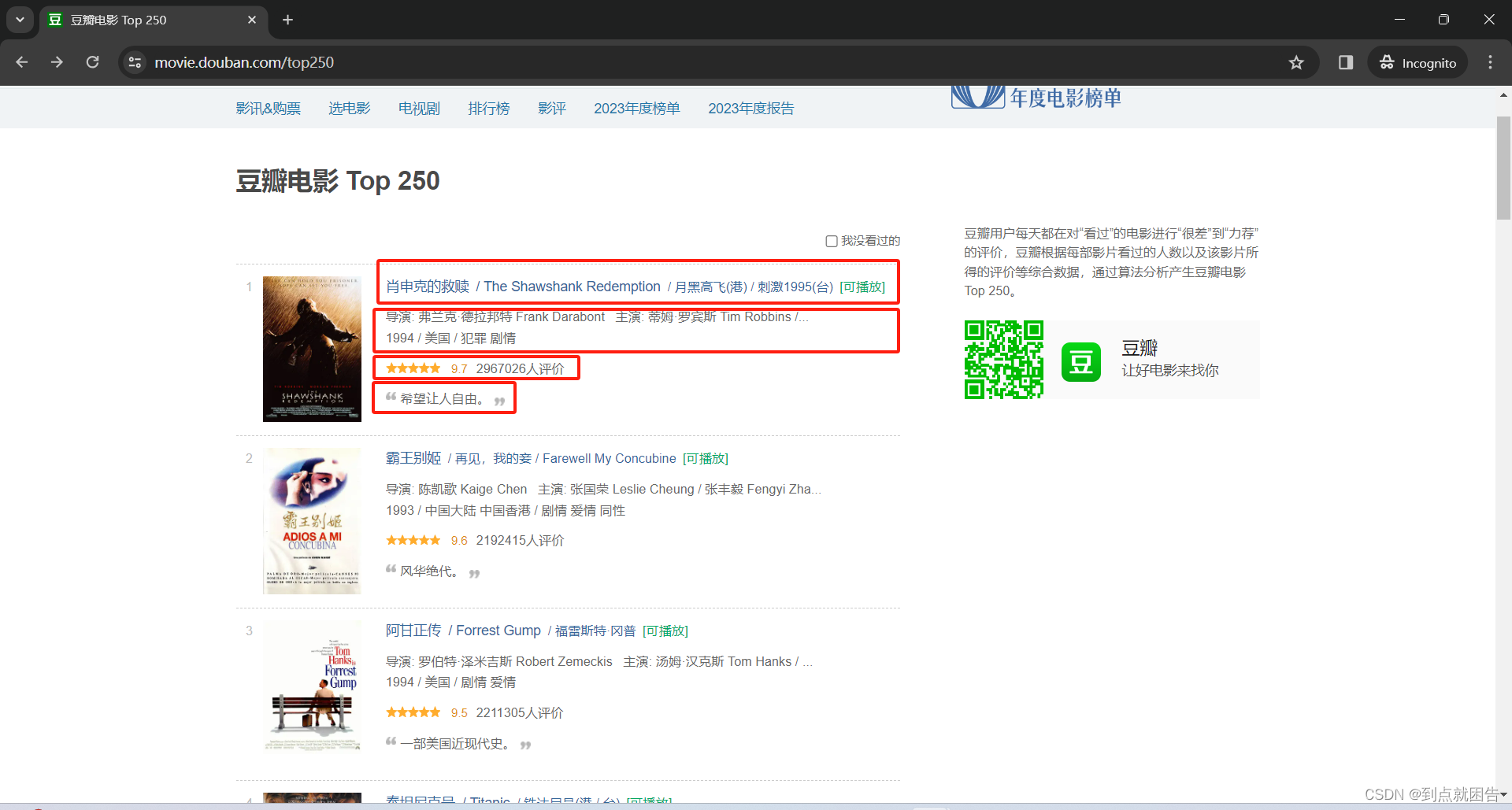1512x810 pixels.
Task: Click 1993 / 中国大陆 中国香港 info line
Action: 506,510
